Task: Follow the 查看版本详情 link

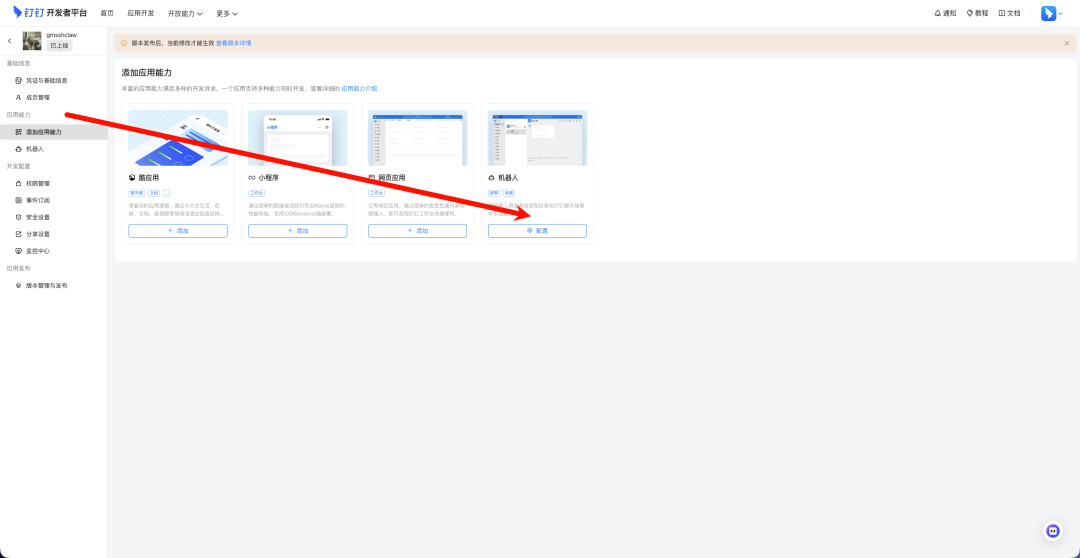Action: [x=233, y=43]
